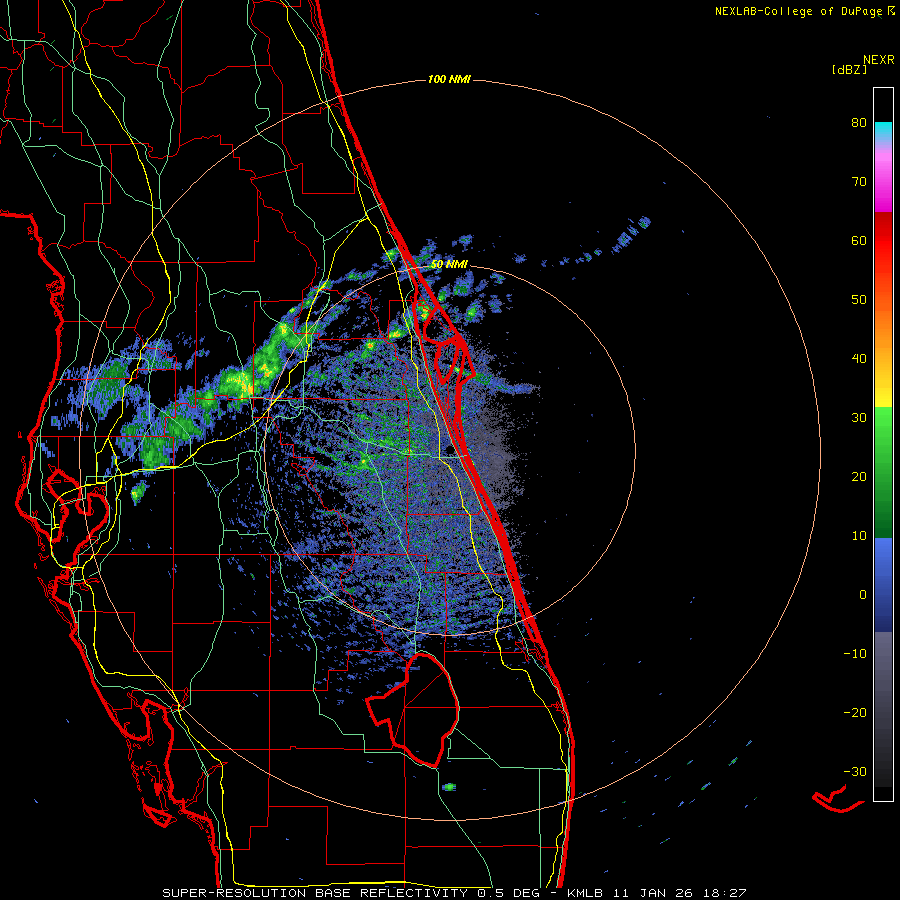This screenshot has width=900, height=900.
Task: Click the 40 dBZ scale value
Action: (x=859, y=359)
